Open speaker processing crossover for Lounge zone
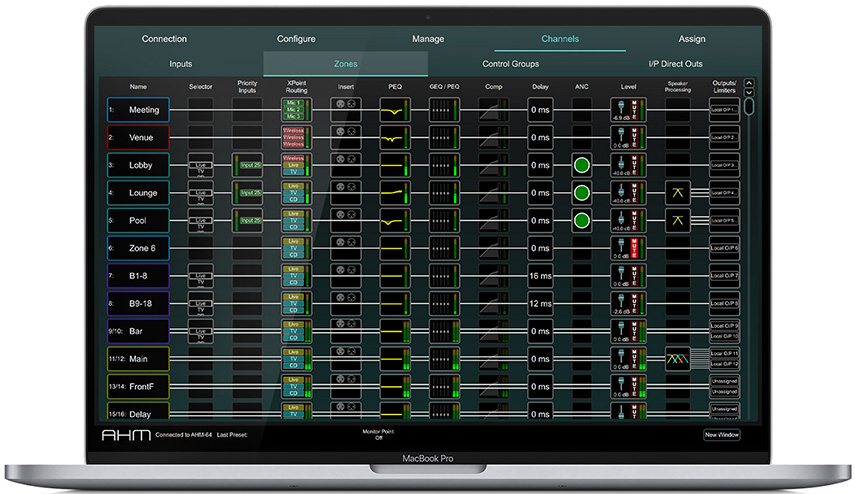This screenshot has height=494, width=855. (678, 192)
